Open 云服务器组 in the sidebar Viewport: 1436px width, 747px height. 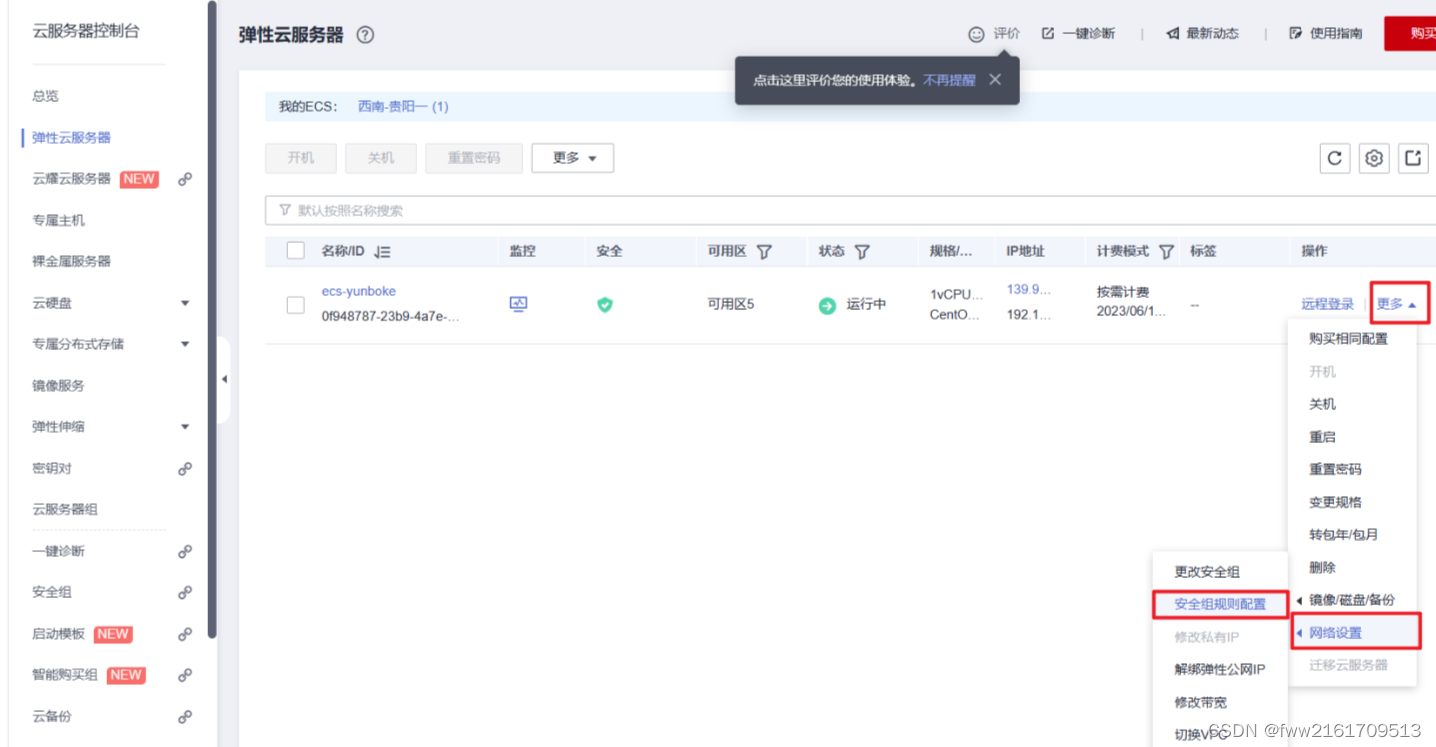(65, 510)
